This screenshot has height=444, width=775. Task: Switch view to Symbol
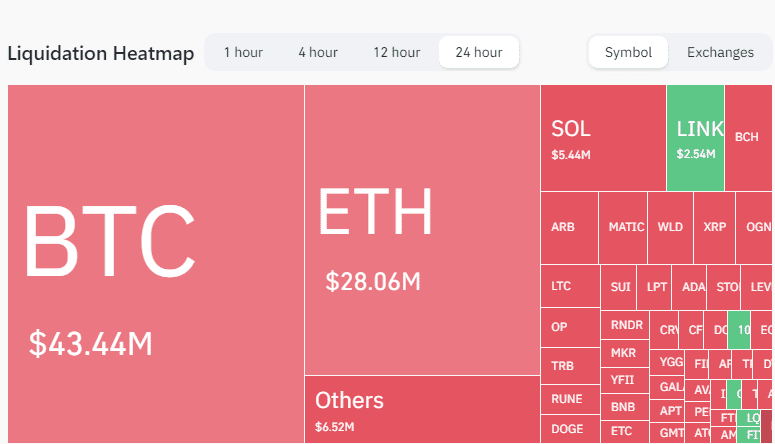[x=628, y=52]
